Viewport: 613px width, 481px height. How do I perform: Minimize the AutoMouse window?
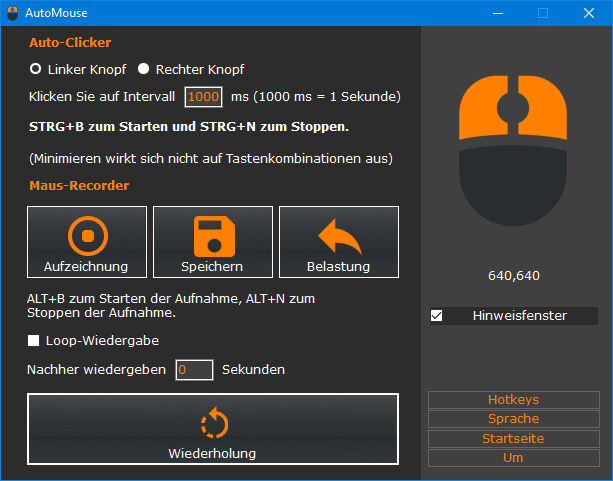(498, 13)
